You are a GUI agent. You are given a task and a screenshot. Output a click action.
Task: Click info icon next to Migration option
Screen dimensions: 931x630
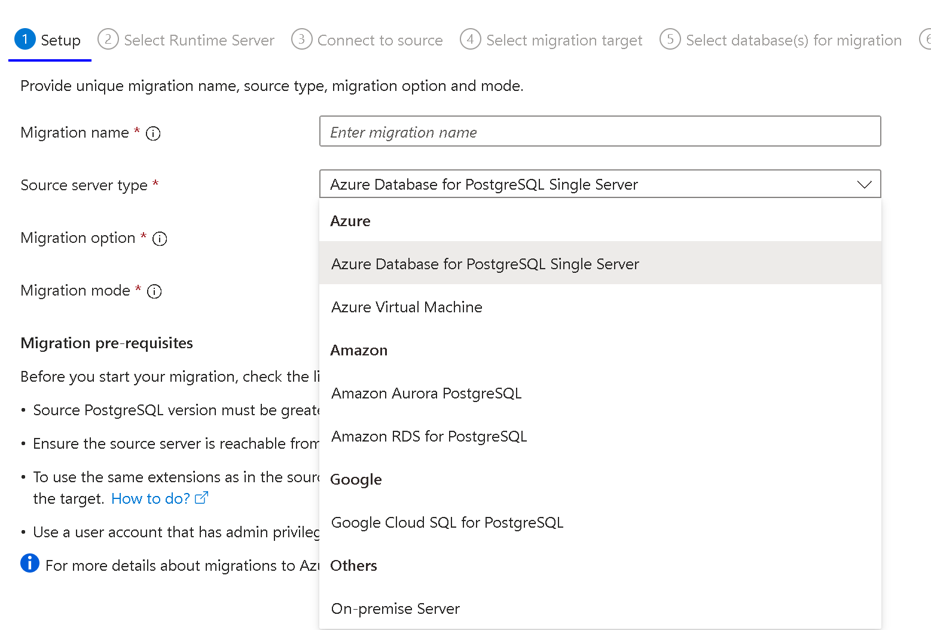[160, 238]
